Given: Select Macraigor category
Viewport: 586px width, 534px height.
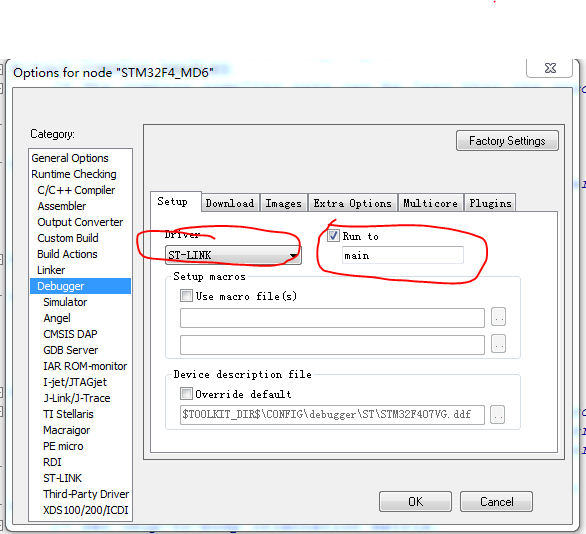Looking at the screenshot, I should tap(67, 430).
